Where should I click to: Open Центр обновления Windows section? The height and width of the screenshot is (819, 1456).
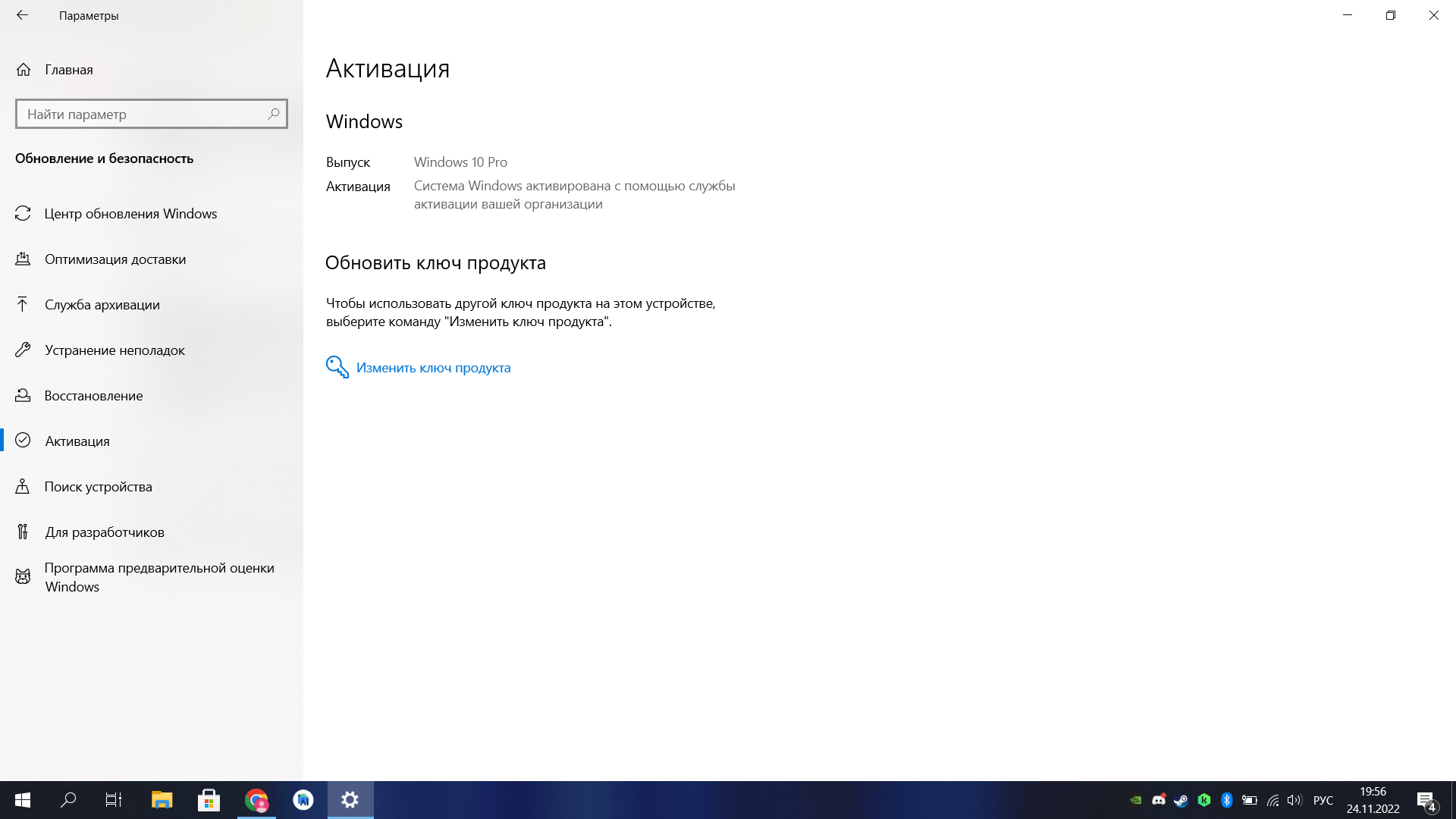[x=152, y=214]
